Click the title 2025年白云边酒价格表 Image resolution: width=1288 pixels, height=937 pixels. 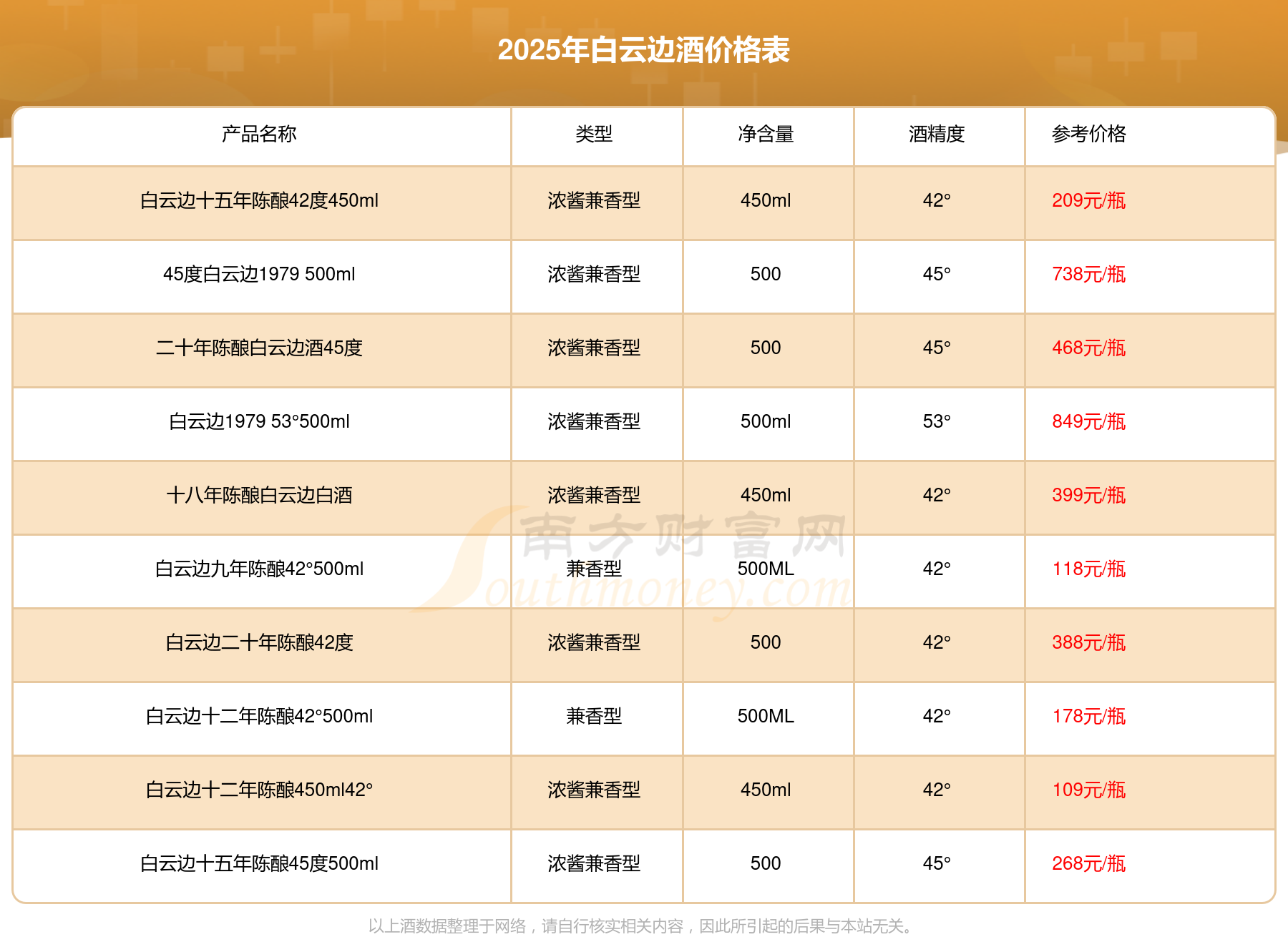pyautogui.click(x=643, y=50)
